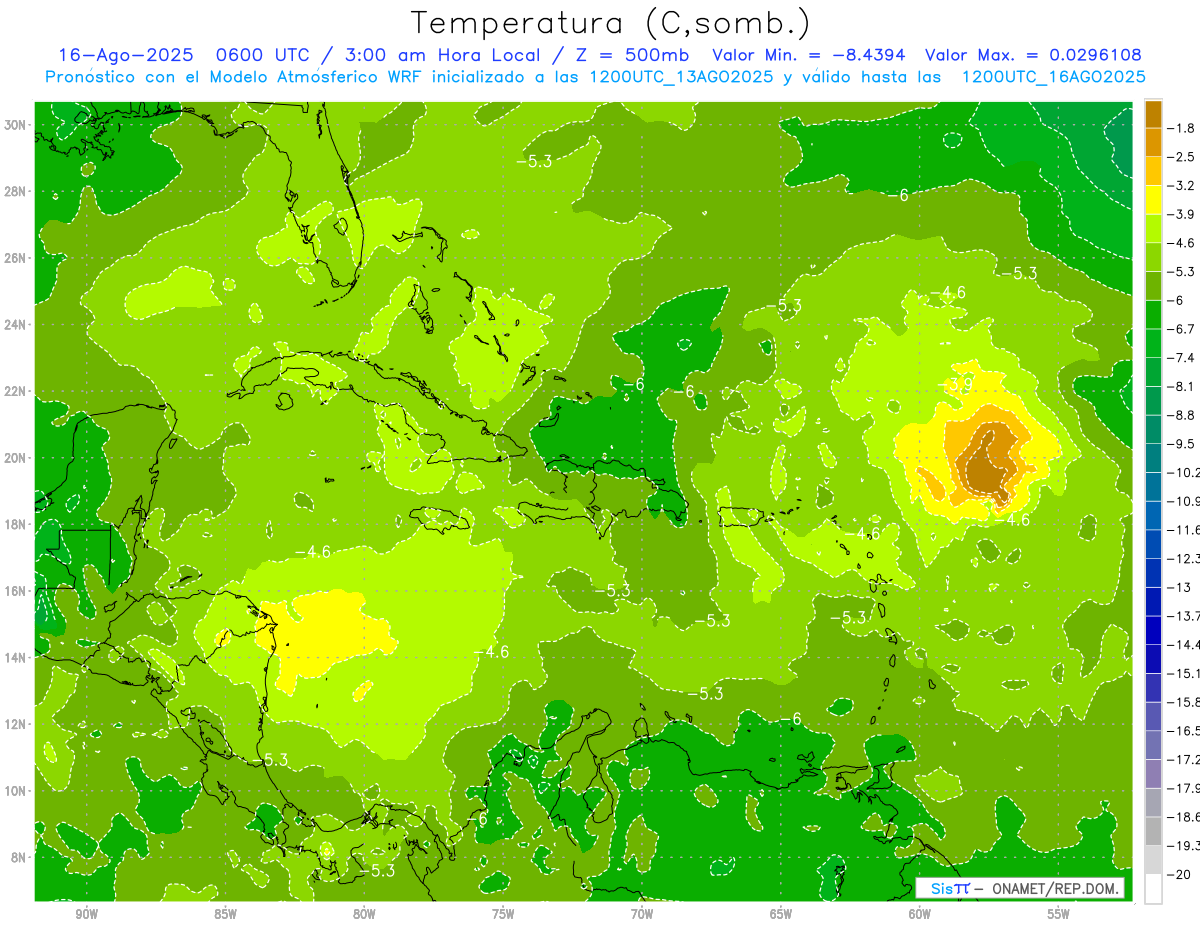The width and height of the screenshot is (1200, 927).
Task: Click the "16N" latitude label
Action: pyautogui.click(x=15, y=591)
